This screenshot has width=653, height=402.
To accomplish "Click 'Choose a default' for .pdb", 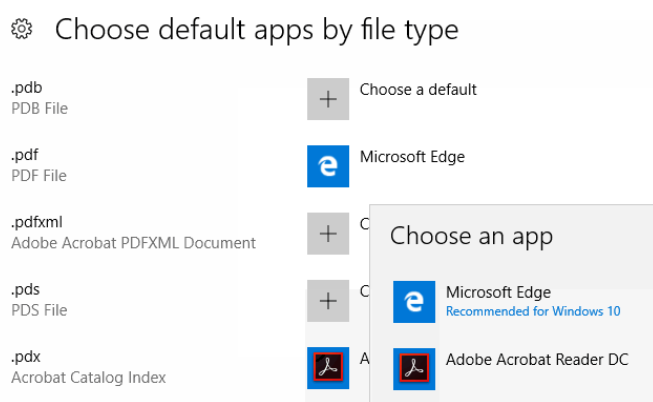I will (x=418, y=90).
